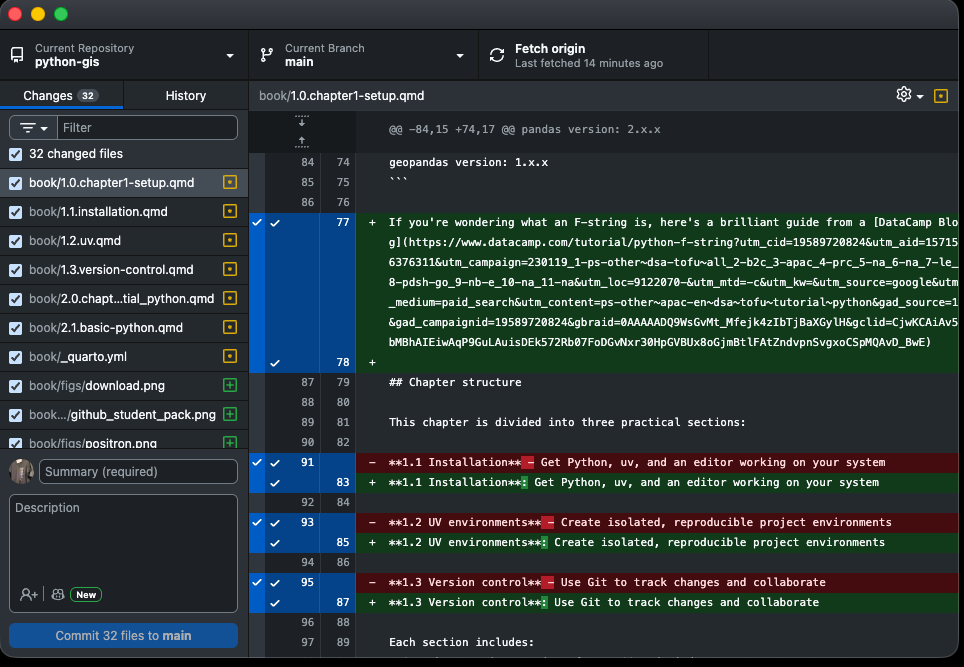Open the filter options dropdown
The image size is (964, 667).
tap(33, 128)
